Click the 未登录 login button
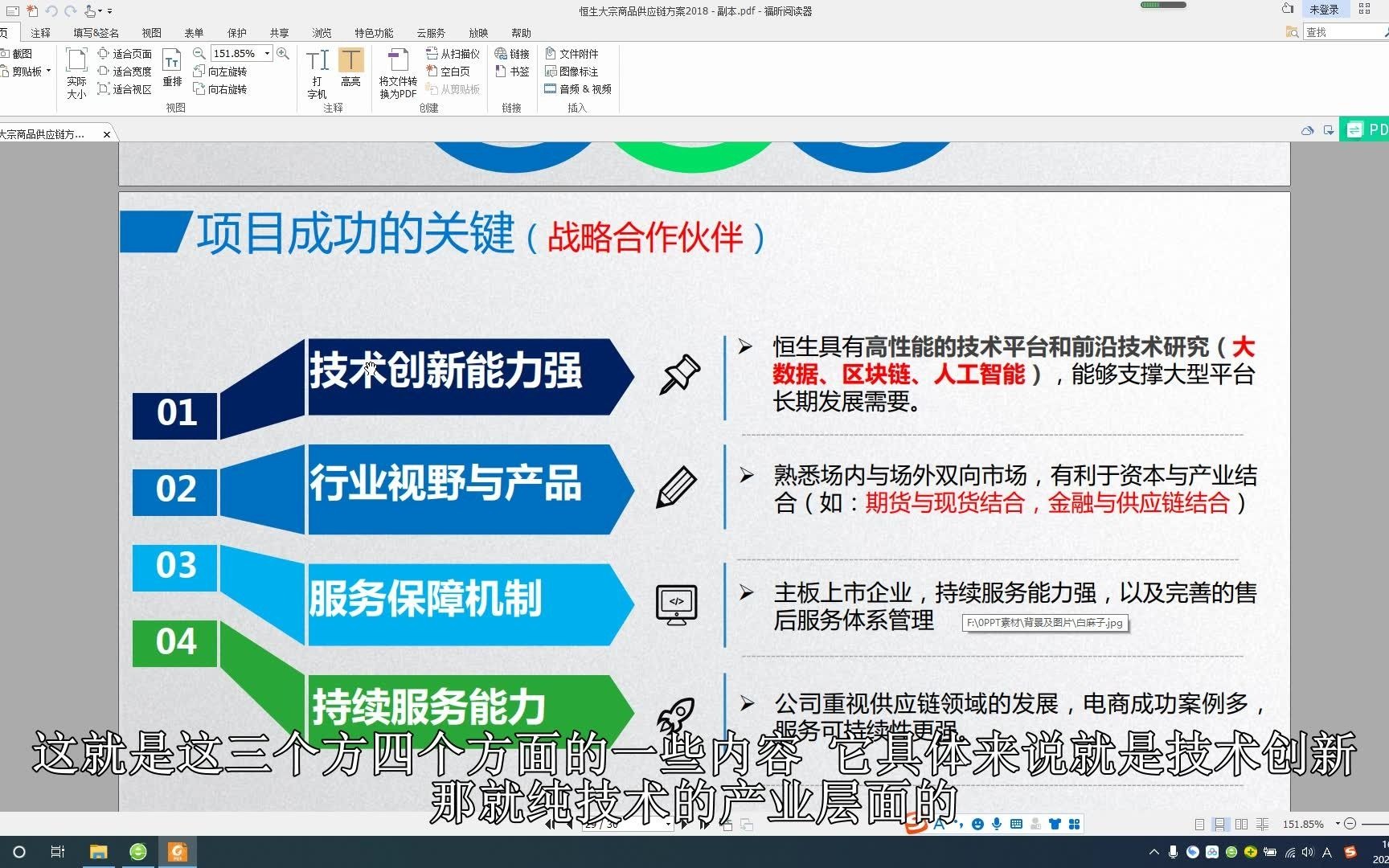 pos(1324,10)
